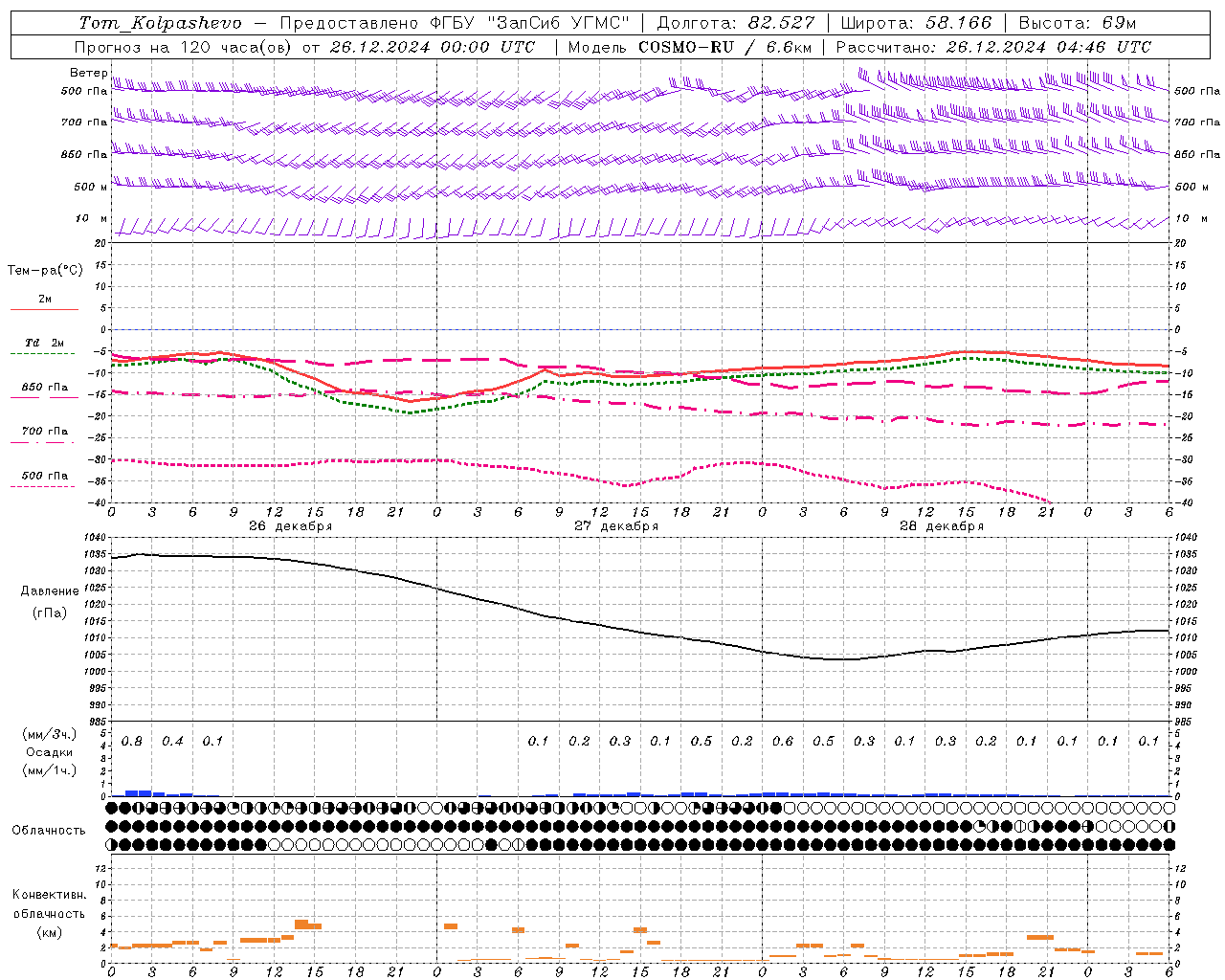The height and width of the screenshot is (980, 1225).
Task: Click the '0.8' precipitation value
Action: [x=132, y=742]
